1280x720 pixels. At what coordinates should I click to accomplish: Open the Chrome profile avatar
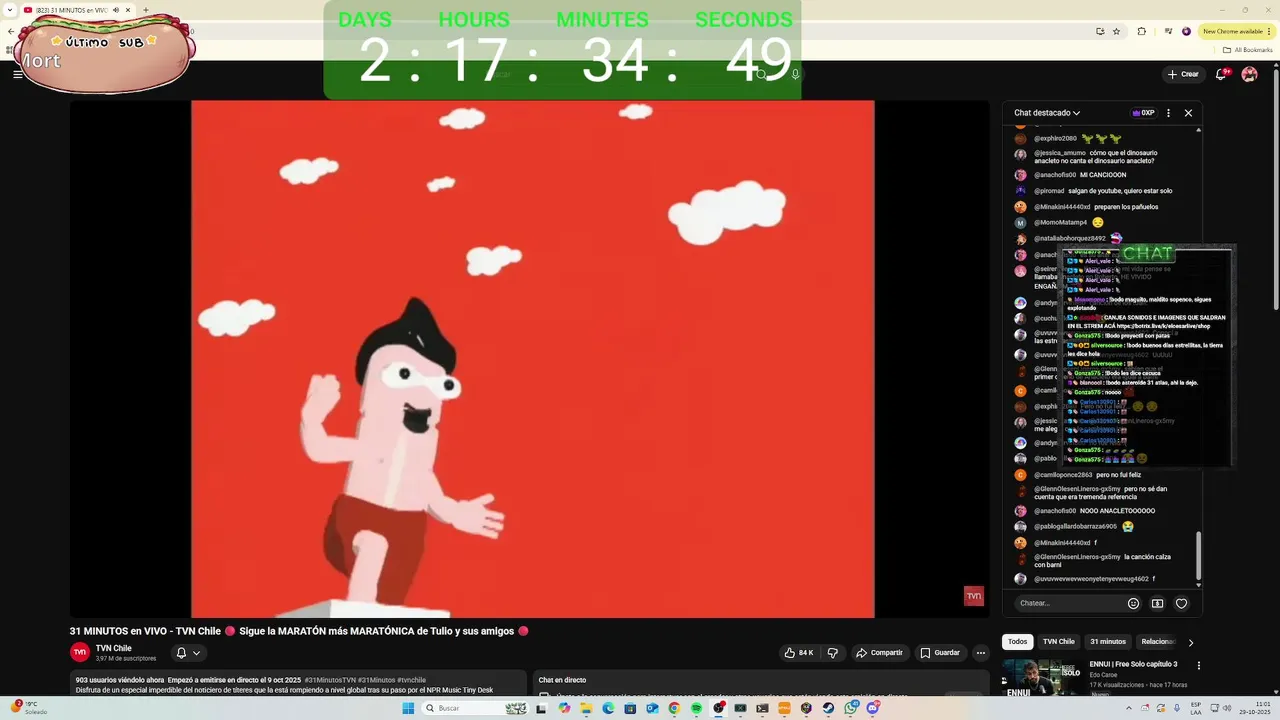pyautogui.click(x=1187, y=31)
